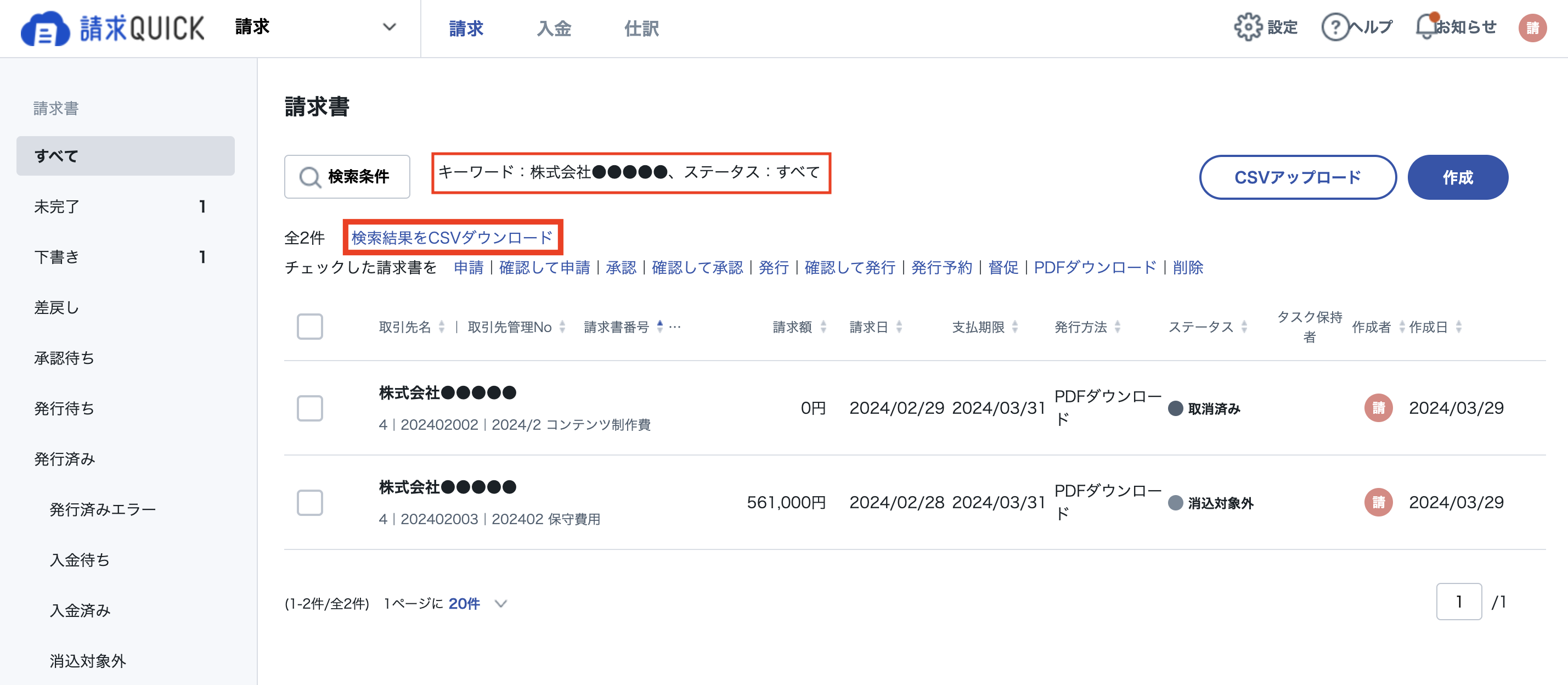Check the select-all checkbox in table header
The width and height of the screenshot is (1568, 685).
click(310, 327)
